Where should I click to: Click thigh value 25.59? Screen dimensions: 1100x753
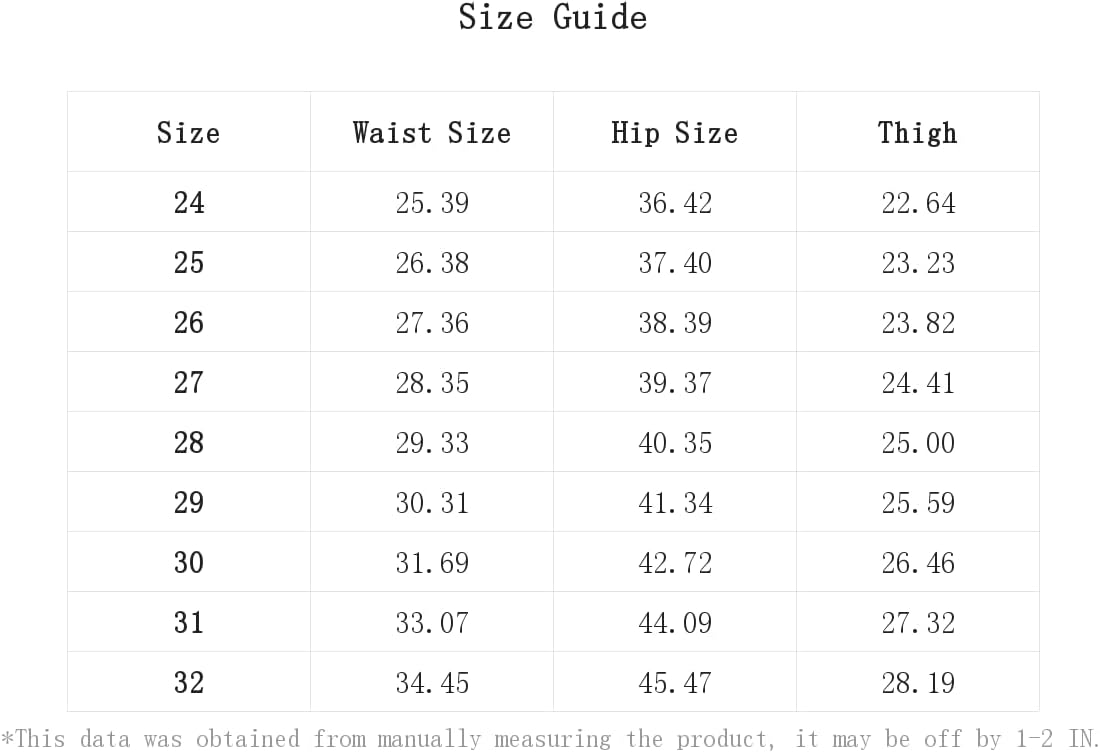(x=918, y=503)
